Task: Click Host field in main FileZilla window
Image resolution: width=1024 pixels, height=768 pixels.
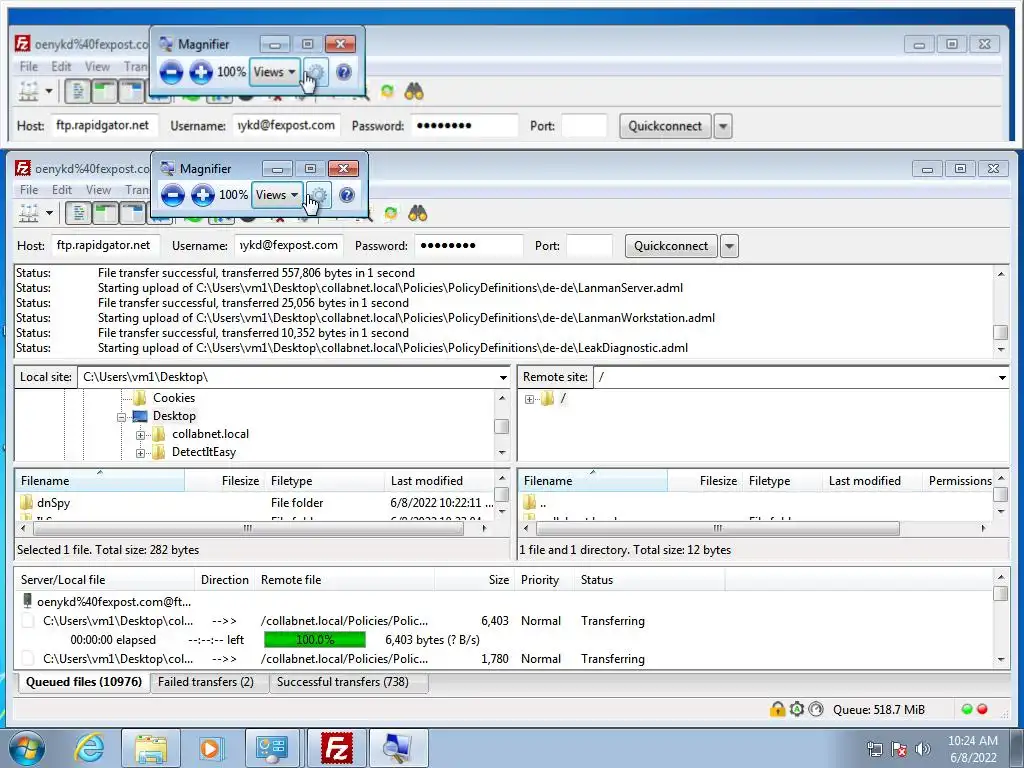Action: pos(105,246)
